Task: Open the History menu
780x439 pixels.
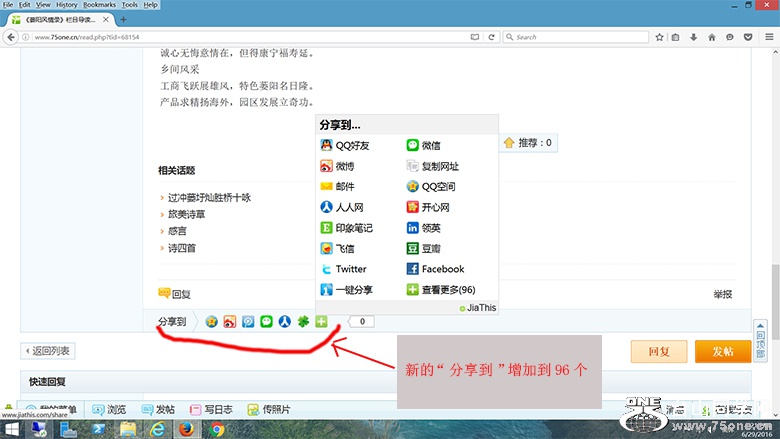Action: coord(66,5)
